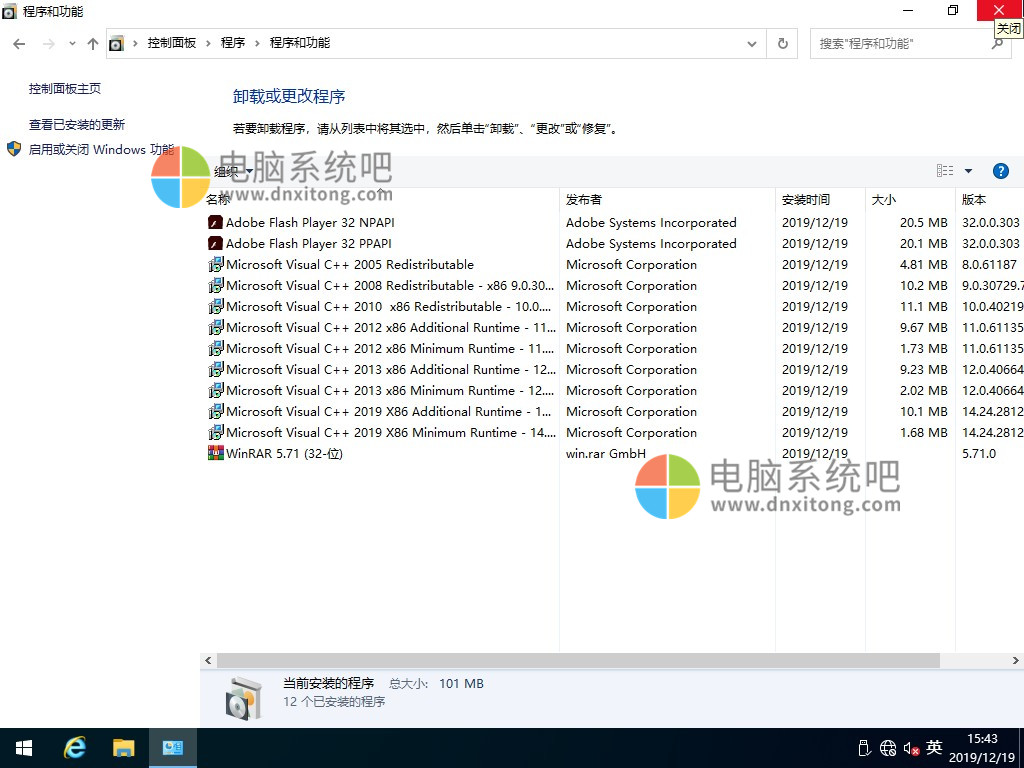This screenshot has height=768, width=1024.
Task: Expand the recent locations dropdown arrow
Action: click(72, 44)
